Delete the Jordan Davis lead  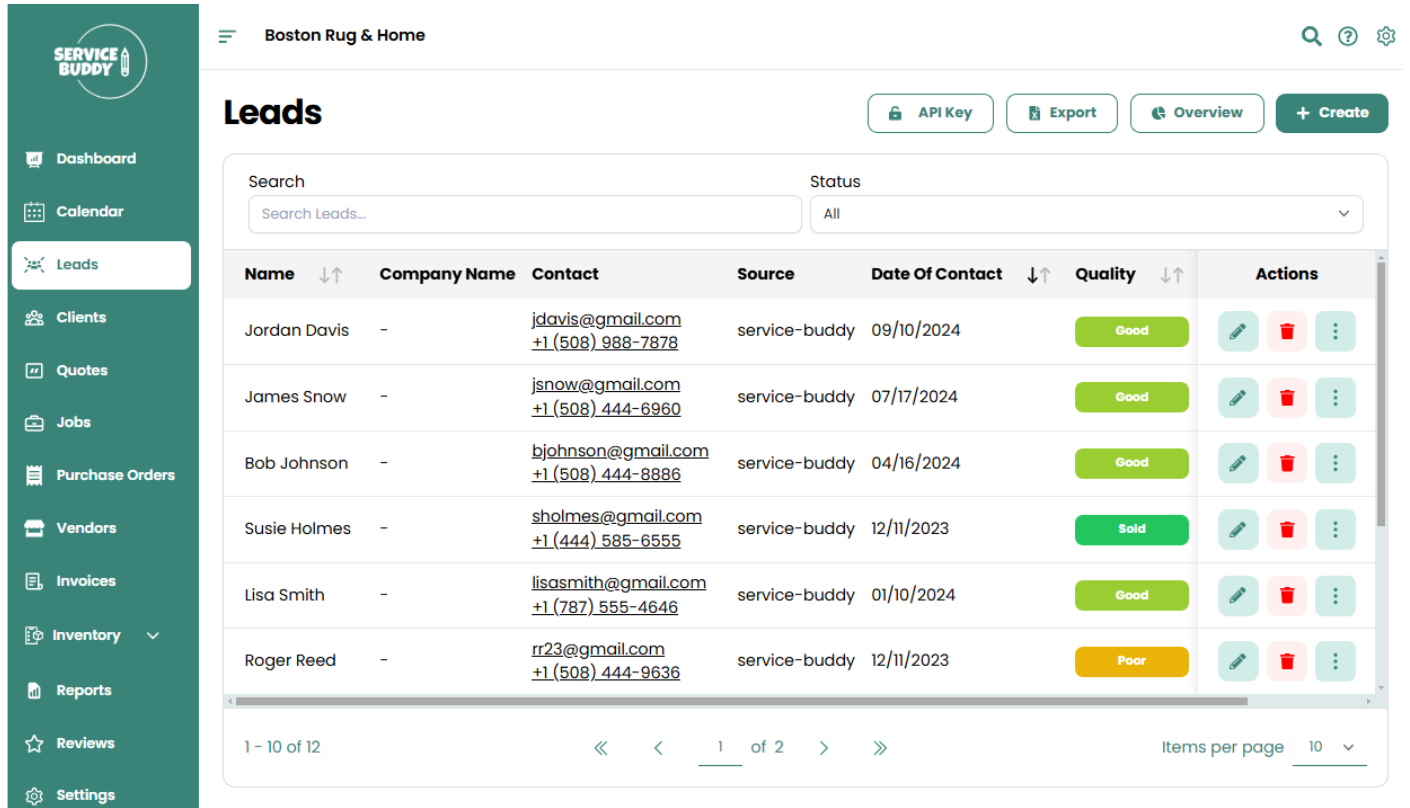pos(1287,331)
